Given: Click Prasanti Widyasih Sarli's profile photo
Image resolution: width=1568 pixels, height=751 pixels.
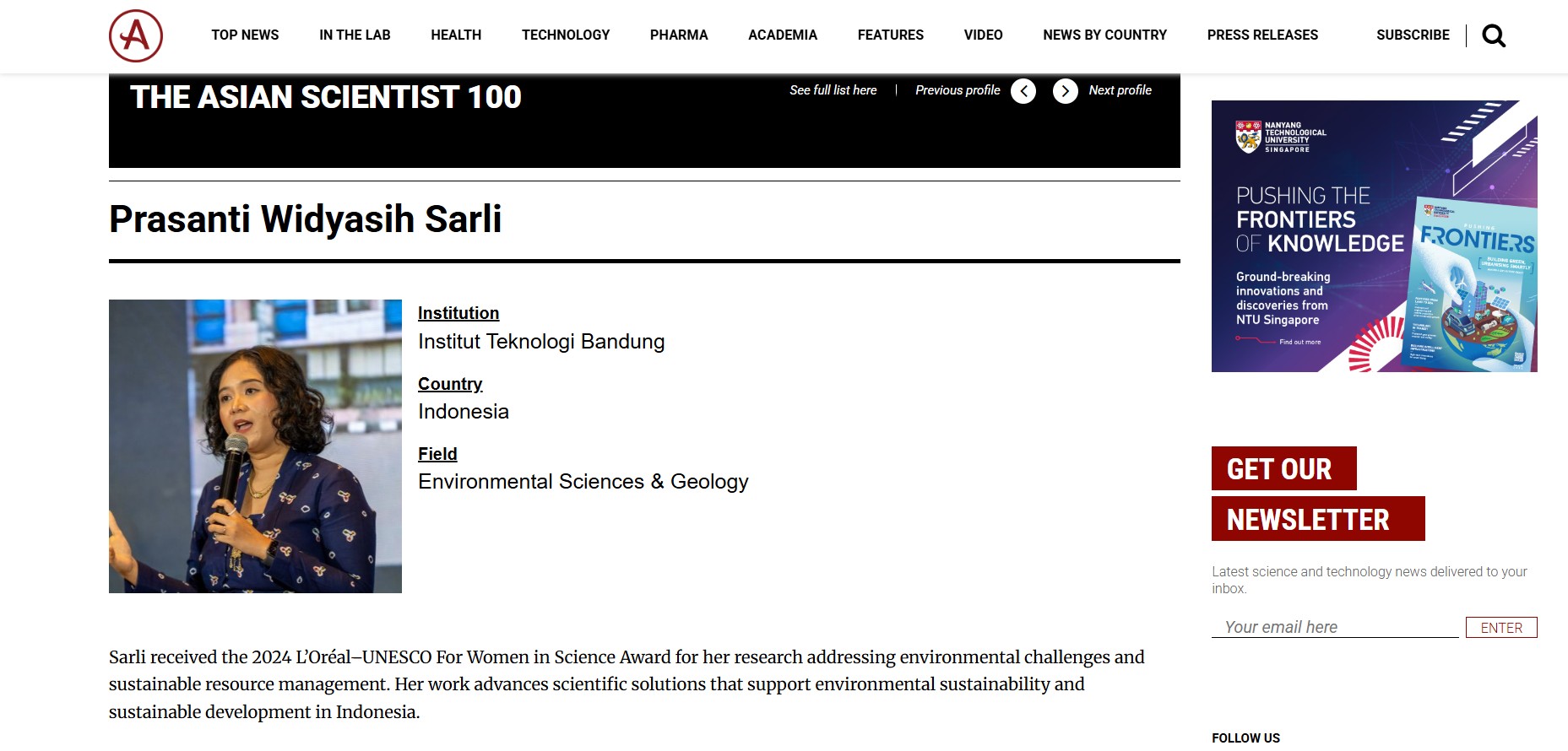Looking at the screenshot, I should [255, 446].
